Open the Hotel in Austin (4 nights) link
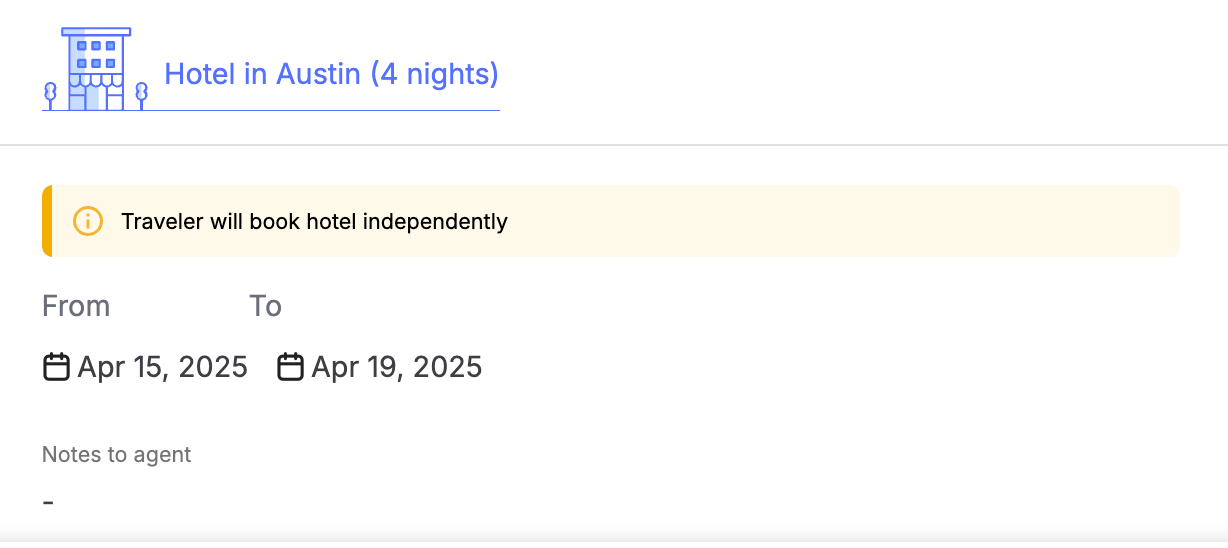Screen dimensions: 1228x548 coord(331,74)
